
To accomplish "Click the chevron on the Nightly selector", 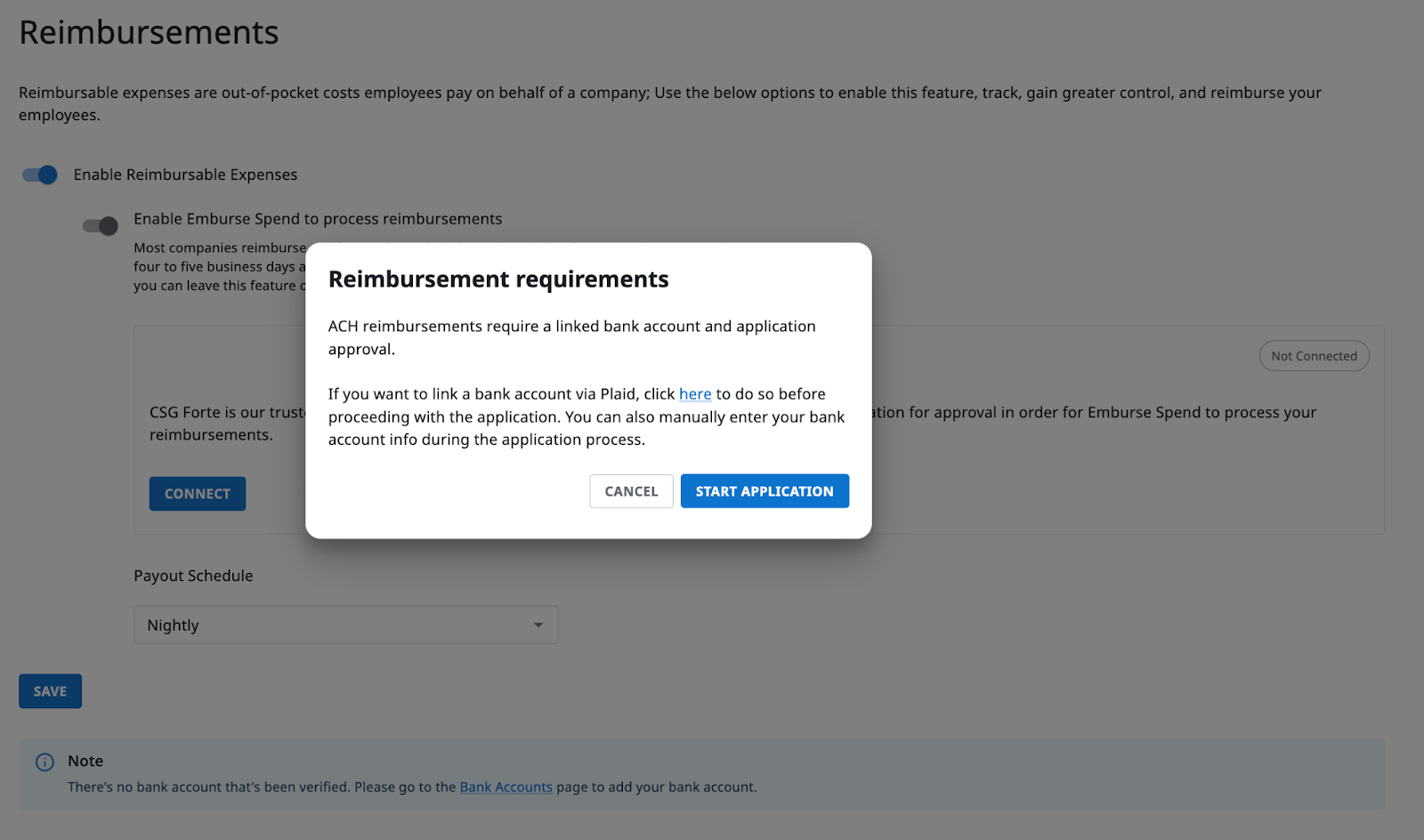I will 538,625.
